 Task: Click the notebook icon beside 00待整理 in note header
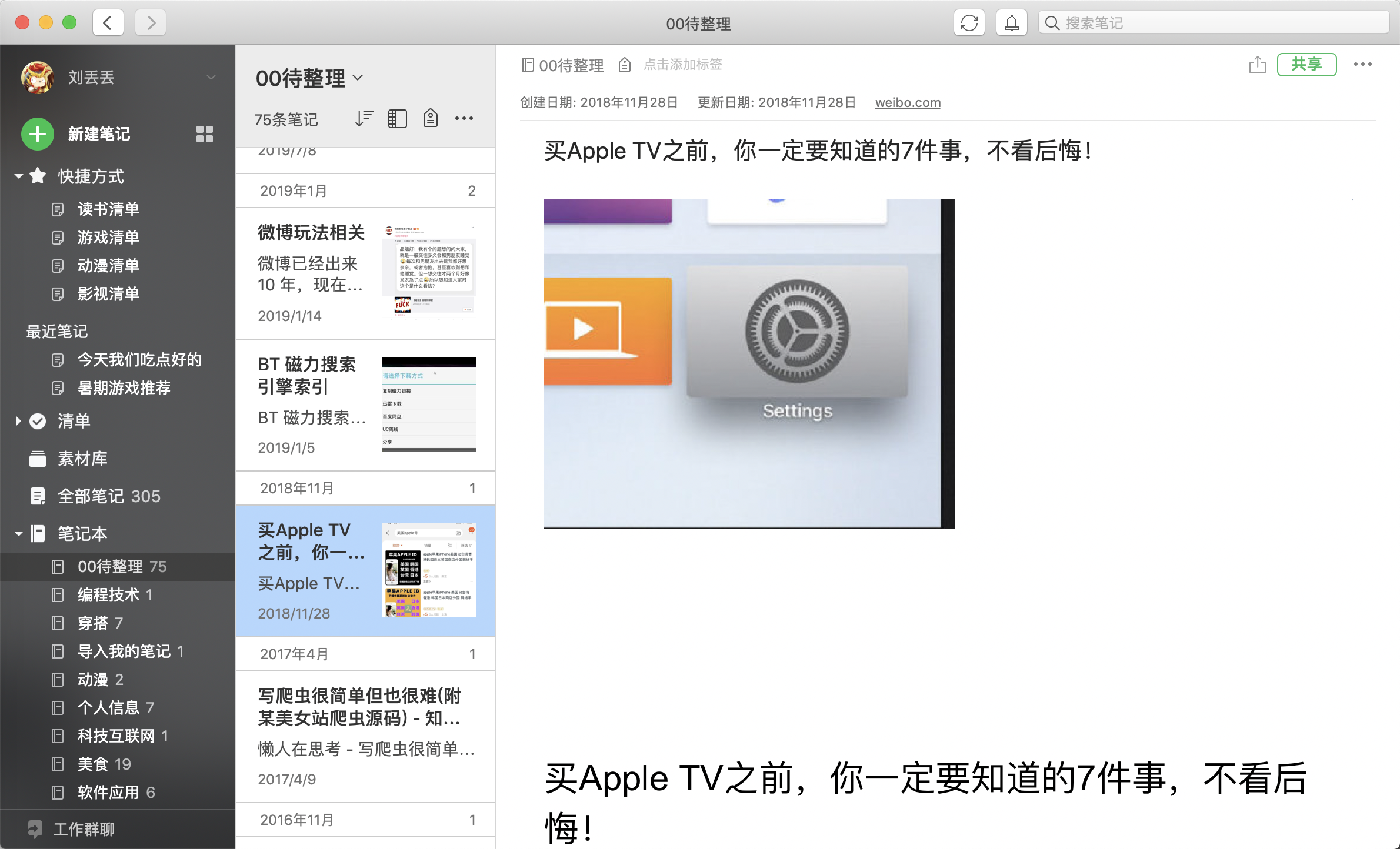(528, 65)
